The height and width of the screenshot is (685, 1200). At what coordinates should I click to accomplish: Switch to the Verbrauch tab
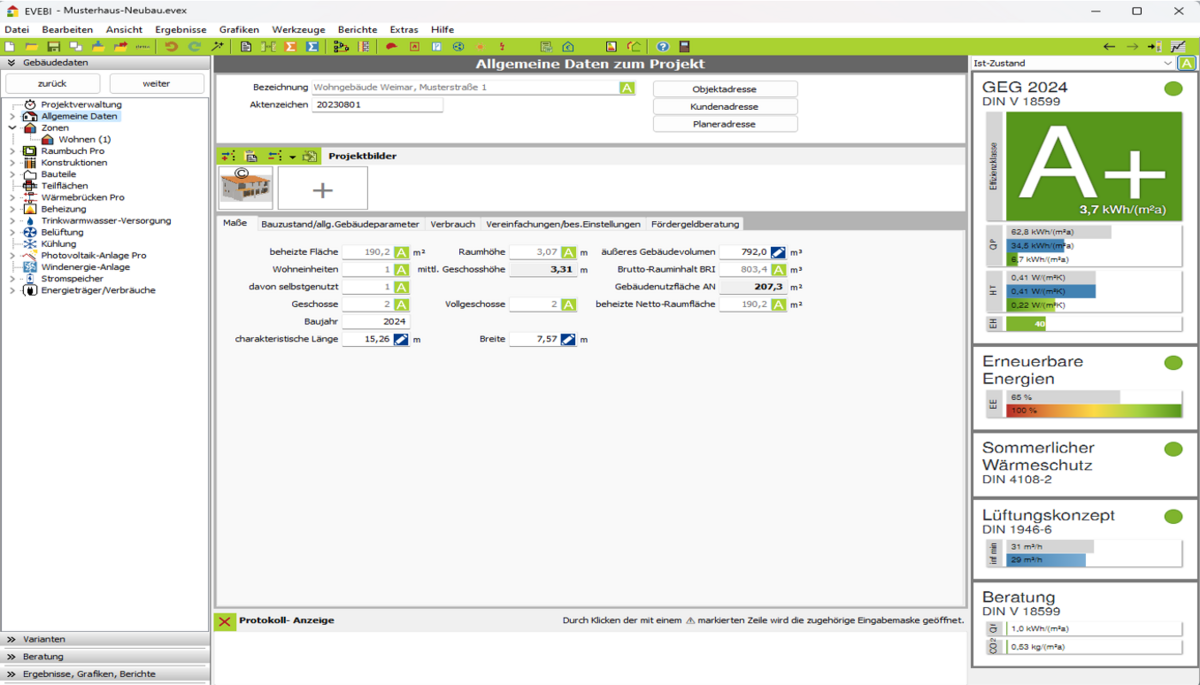[x=453, y=224]
